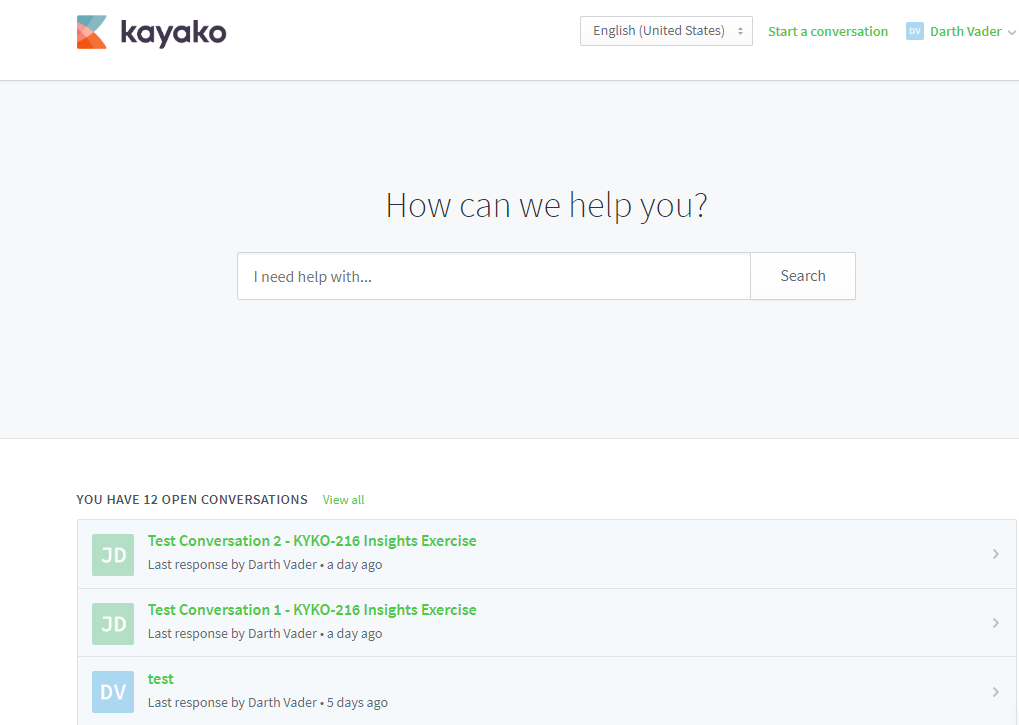
Task: Click the chevron beside Darth Vader
Action: click(1011, 32)
